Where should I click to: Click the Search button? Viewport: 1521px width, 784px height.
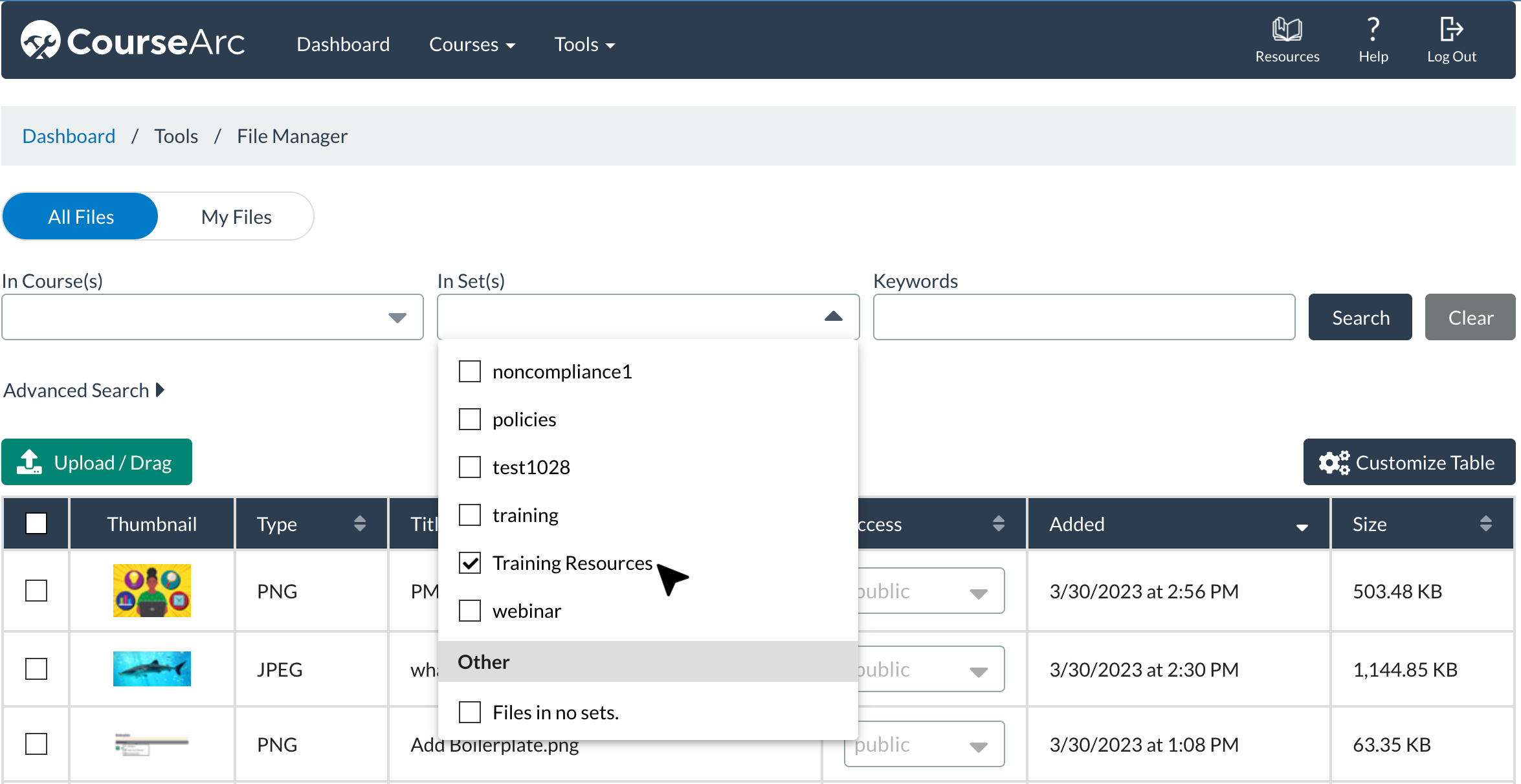pos(1360,318)
